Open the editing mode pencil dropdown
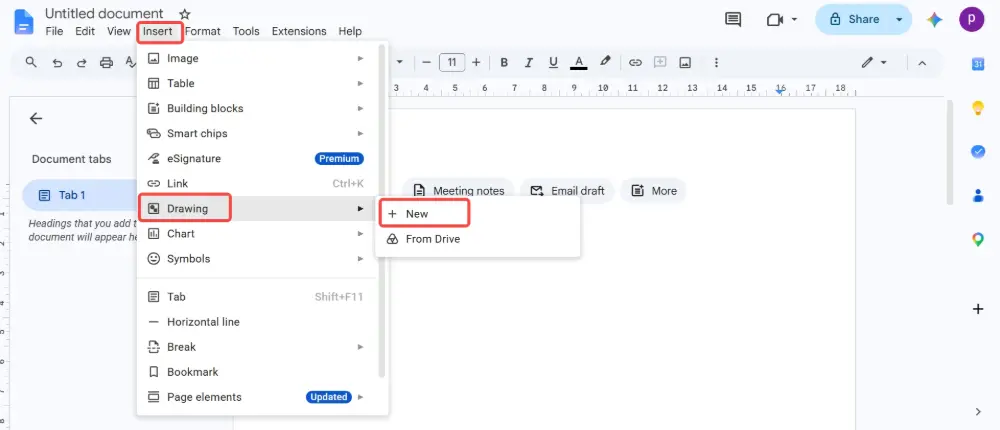The height and width of the screenshot is (430, 1000). click(x=874, y=63)
